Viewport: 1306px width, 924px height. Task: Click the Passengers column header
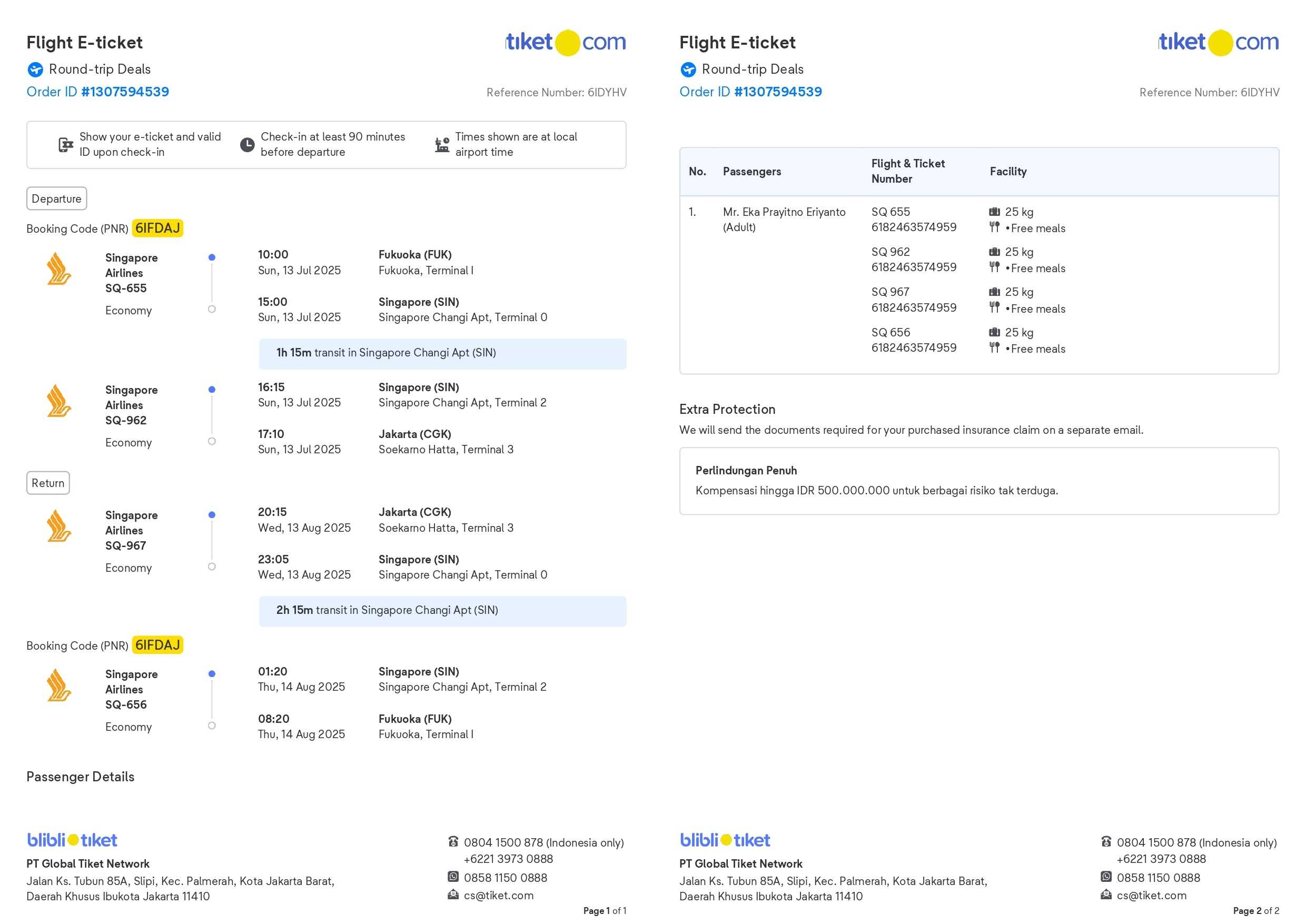(751, 171)
